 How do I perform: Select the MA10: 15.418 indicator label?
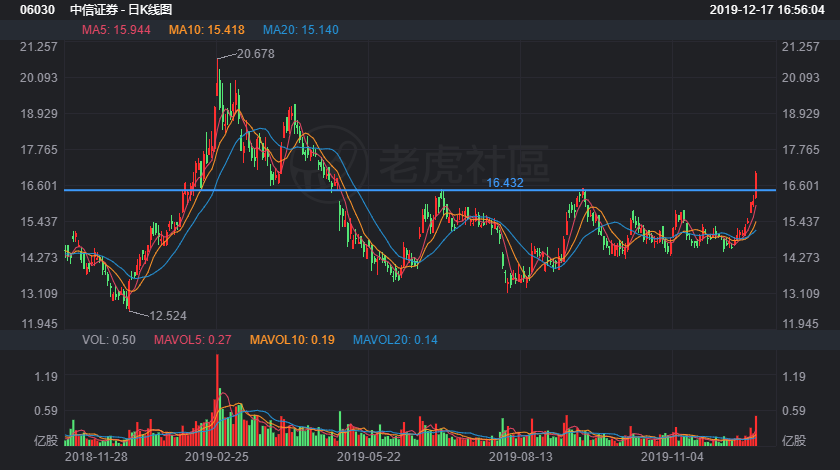tap(206, 30)
